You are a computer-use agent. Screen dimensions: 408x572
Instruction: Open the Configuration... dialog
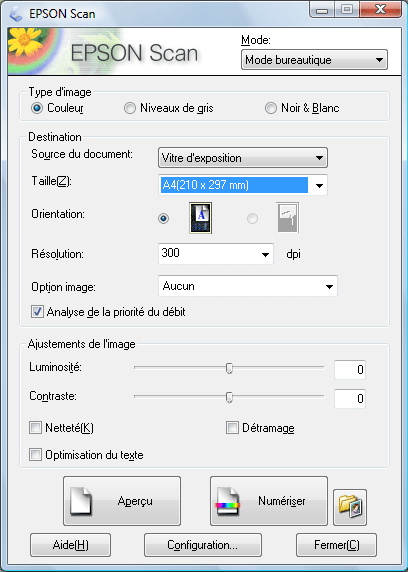[203, 545]
